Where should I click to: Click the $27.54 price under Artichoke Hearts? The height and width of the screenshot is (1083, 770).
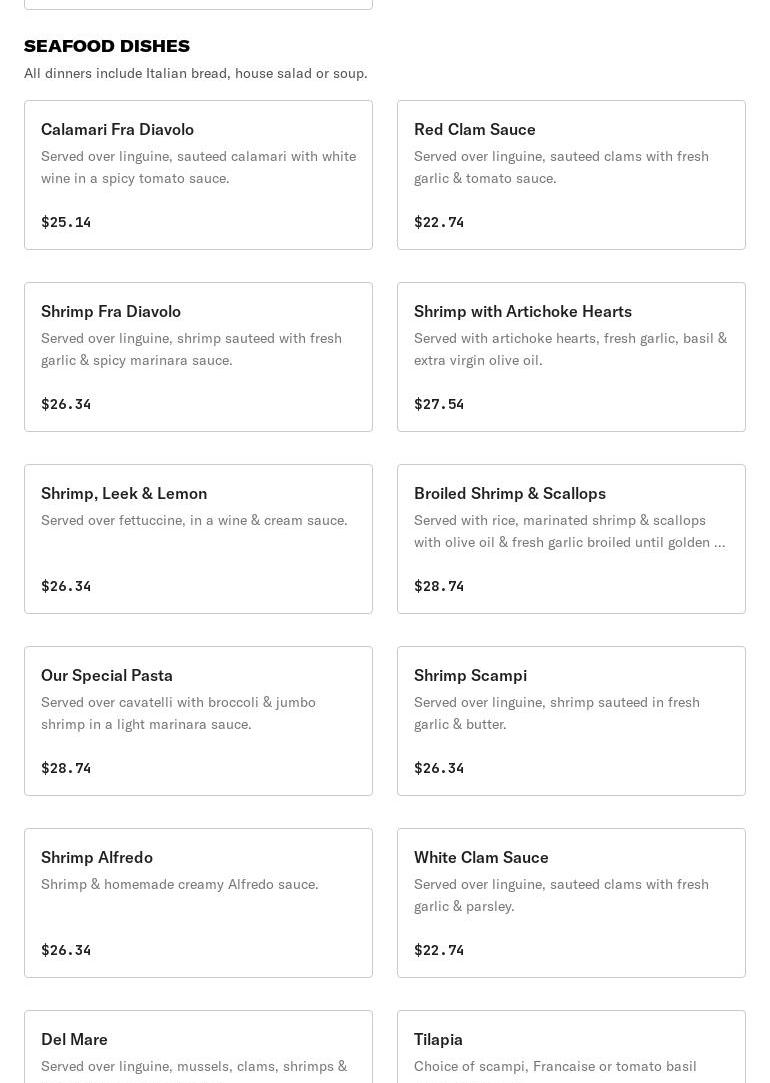coord(439,404)
